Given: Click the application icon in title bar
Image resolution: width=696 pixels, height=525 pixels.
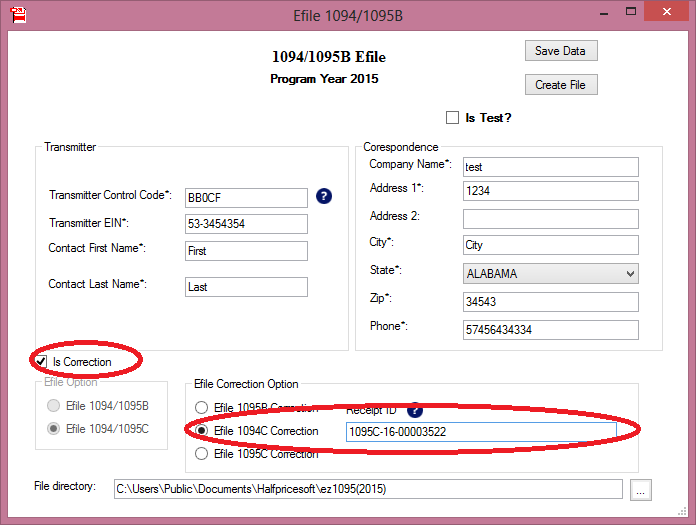Looking at the screenshot, I should [16, 15].
